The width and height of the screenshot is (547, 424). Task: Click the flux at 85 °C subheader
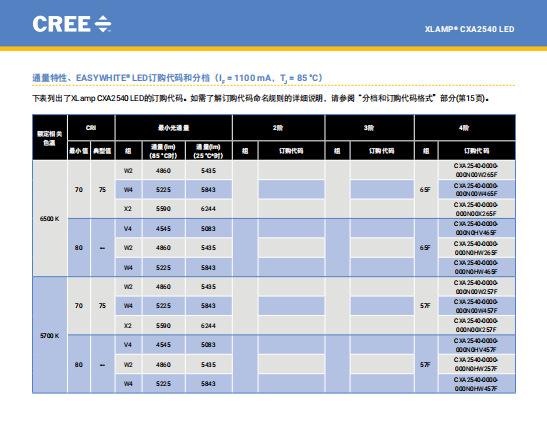pos(163,151)
